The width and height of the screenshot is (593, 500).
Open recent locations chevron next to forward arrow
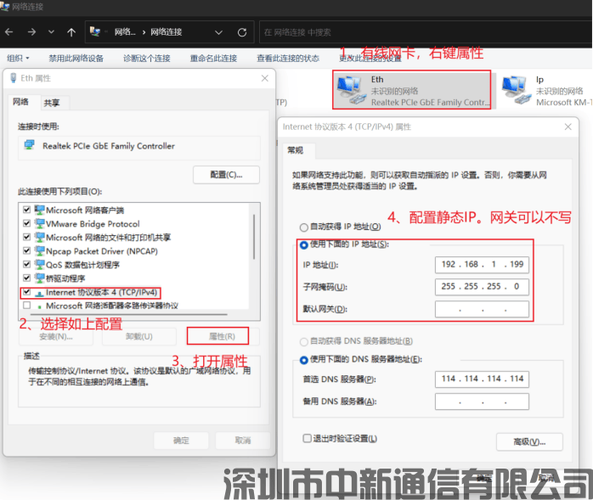[x=51, y=32]
